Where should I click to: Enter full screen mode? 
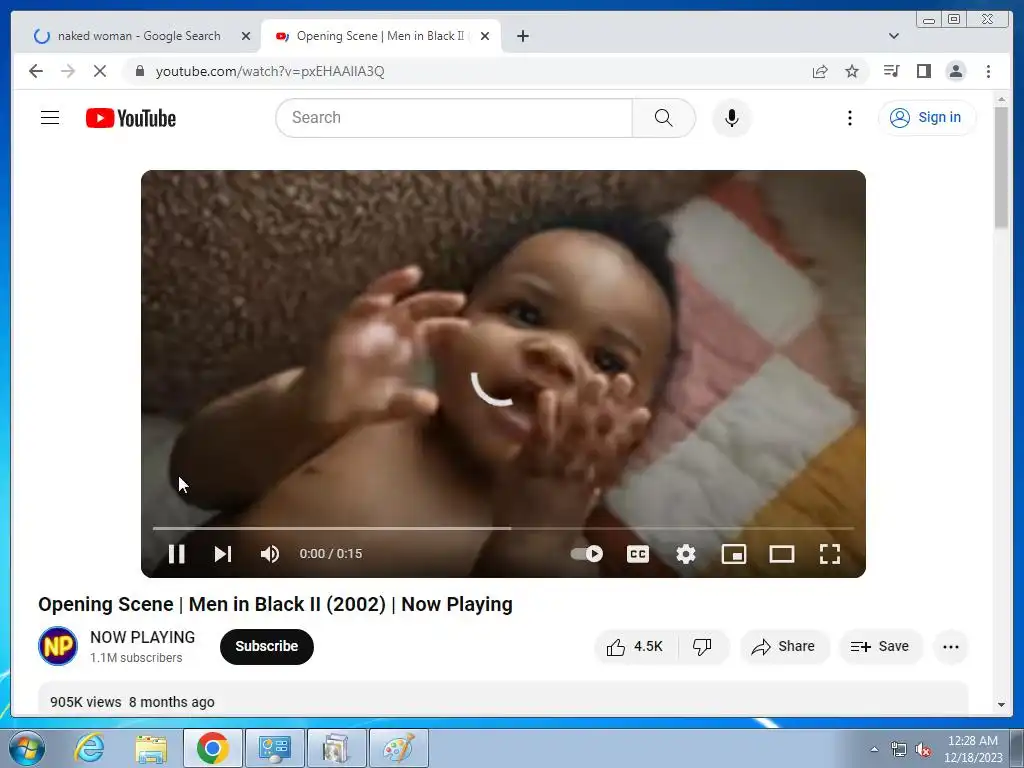pyautogui.click(x=830, y=554)
